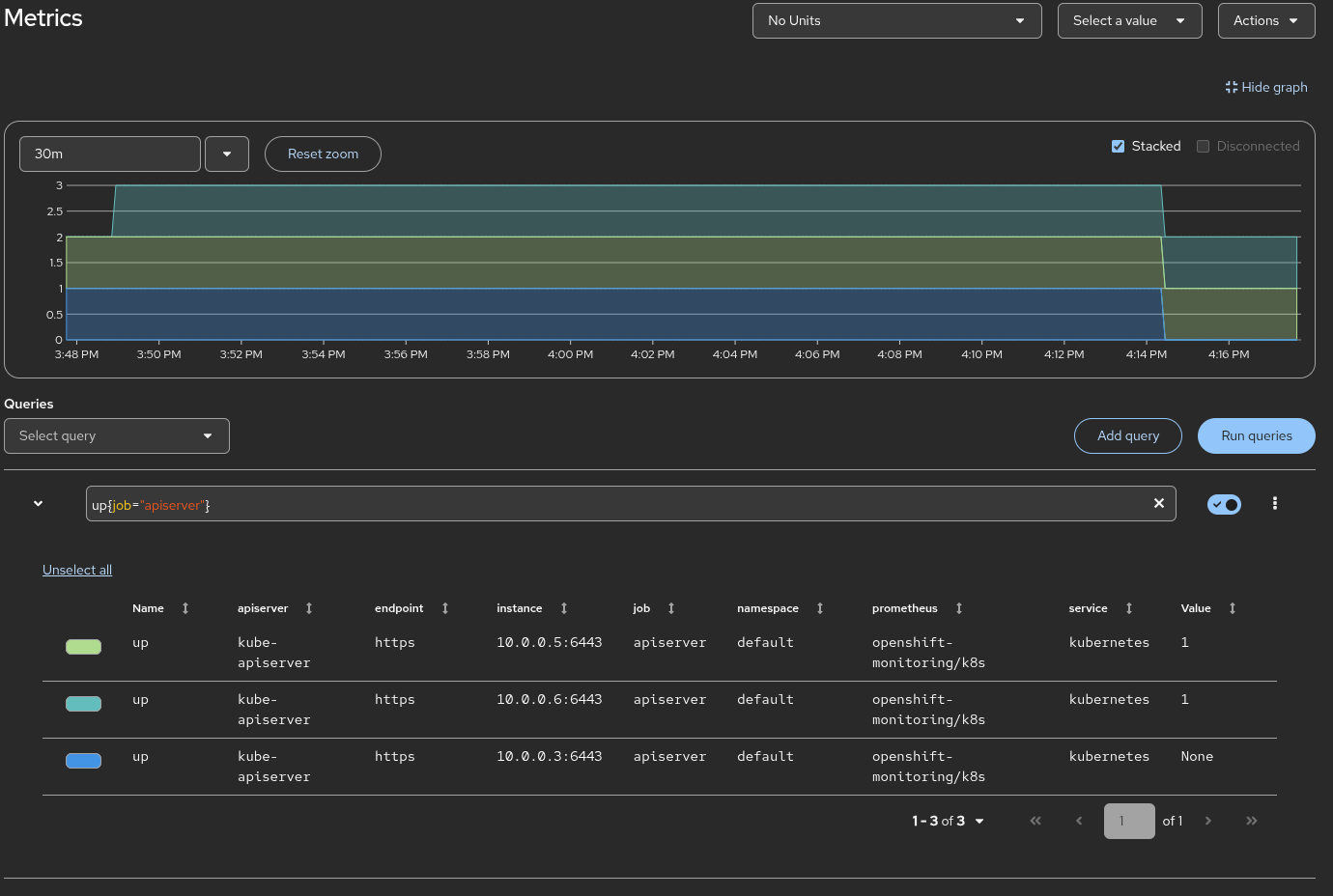Screen dimensions: 1333x896
Task: Toggle the green series swatch for 10.0.0.5
Action: [83, 647]
